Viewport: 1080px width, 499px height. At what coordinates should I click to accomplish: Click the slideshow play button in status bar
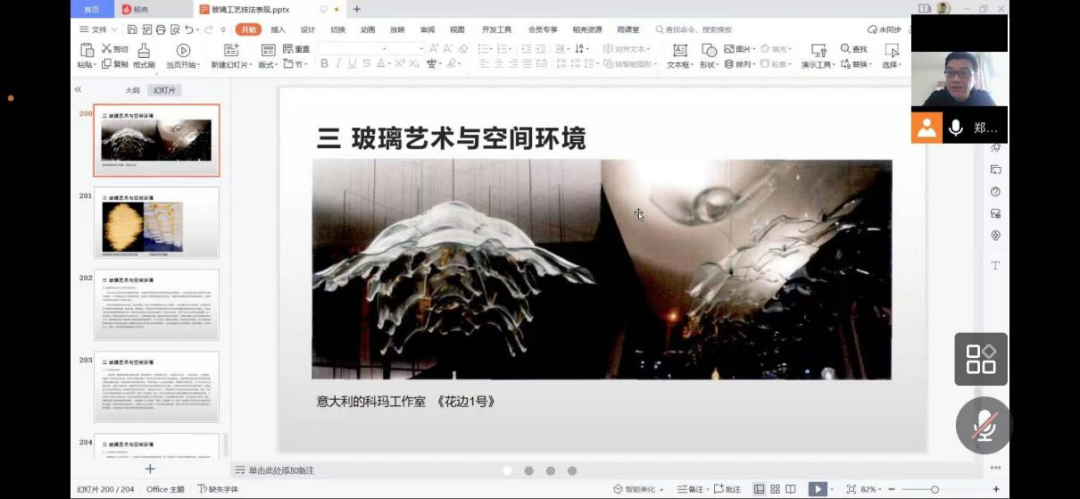point(817,489)
